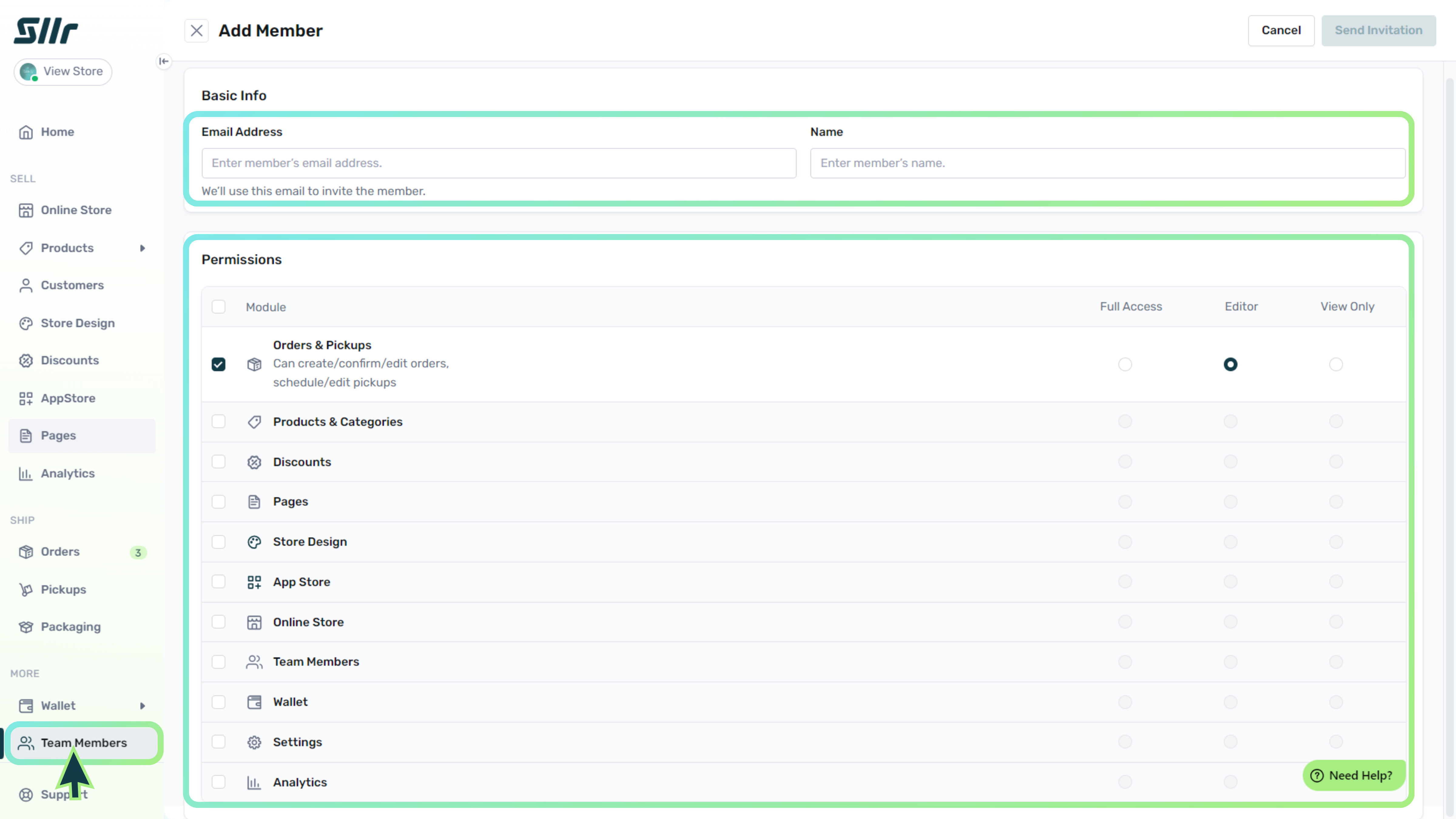The image size is (1456, 819).
Task: Collapse the sidebar with the arrow icon
Action: 164,61
